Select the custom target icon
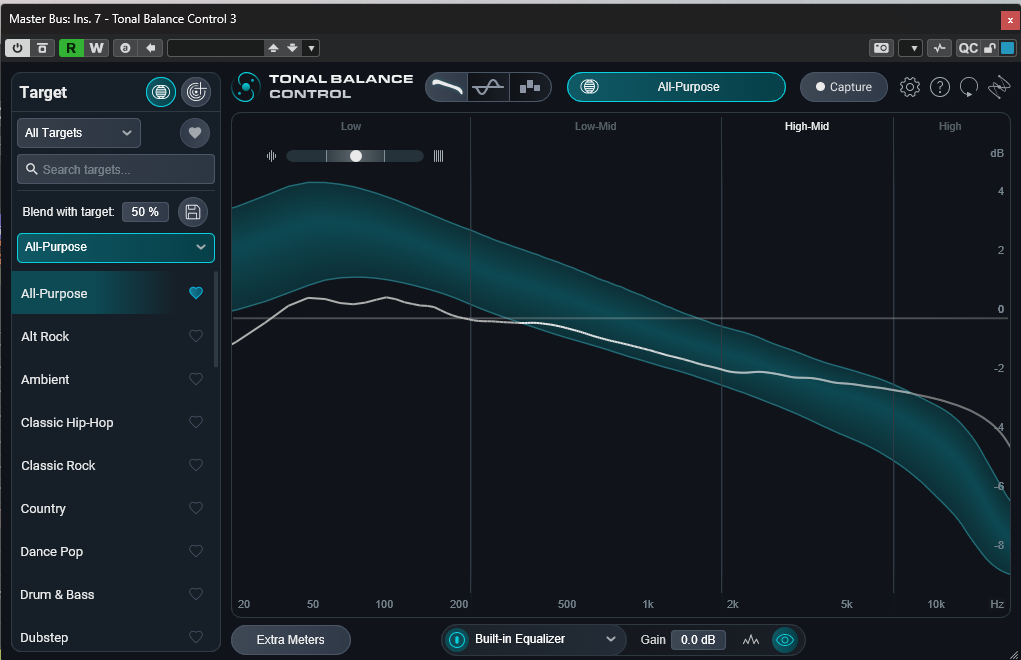This screenshot has width=1021, height=660. (196, 92)
